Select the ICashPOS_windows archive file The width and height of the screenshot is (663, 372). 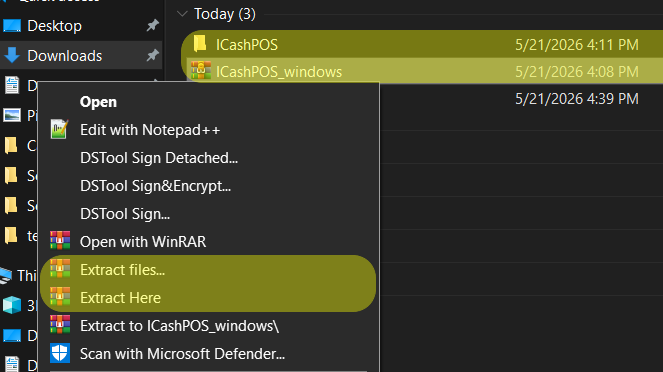click(x=424, y=71)
